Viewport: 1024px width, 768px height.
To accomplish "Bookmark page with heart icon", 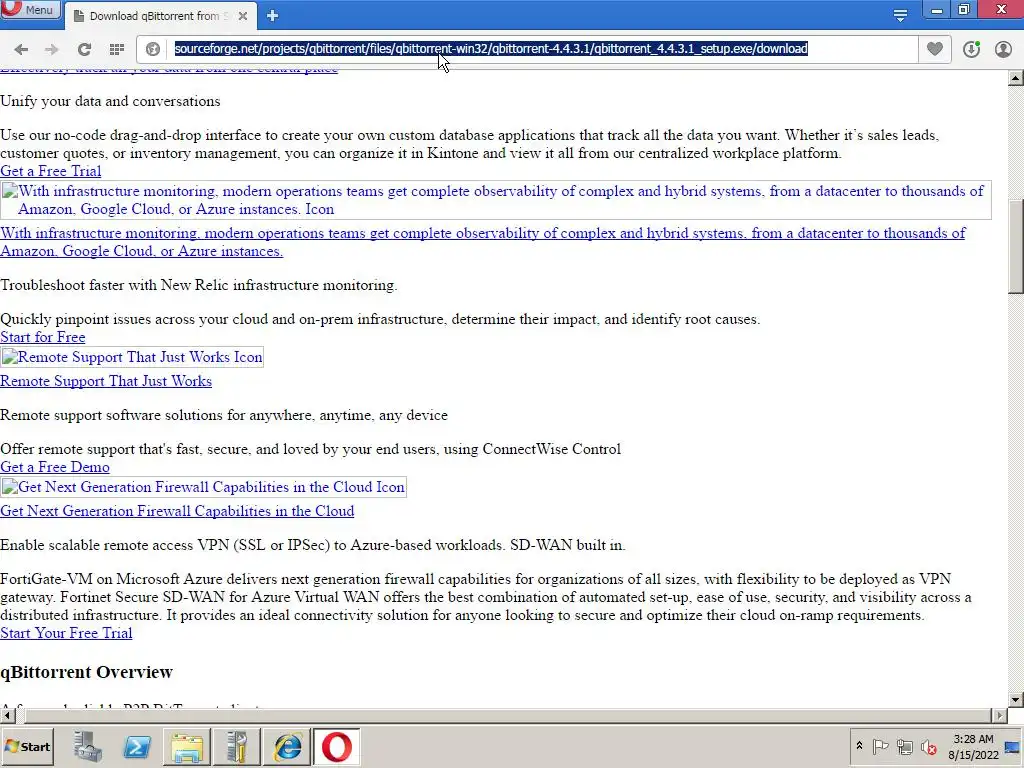I will click(935, 48).
